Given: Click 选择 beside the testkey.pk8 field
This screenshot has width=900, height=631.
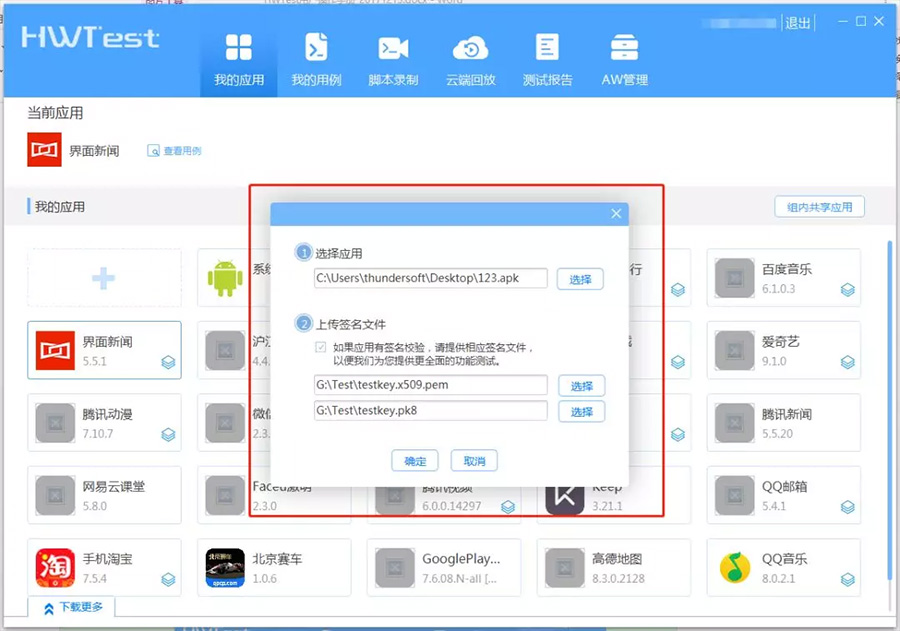Looking at the screenshot, I should tap(581, 412).
